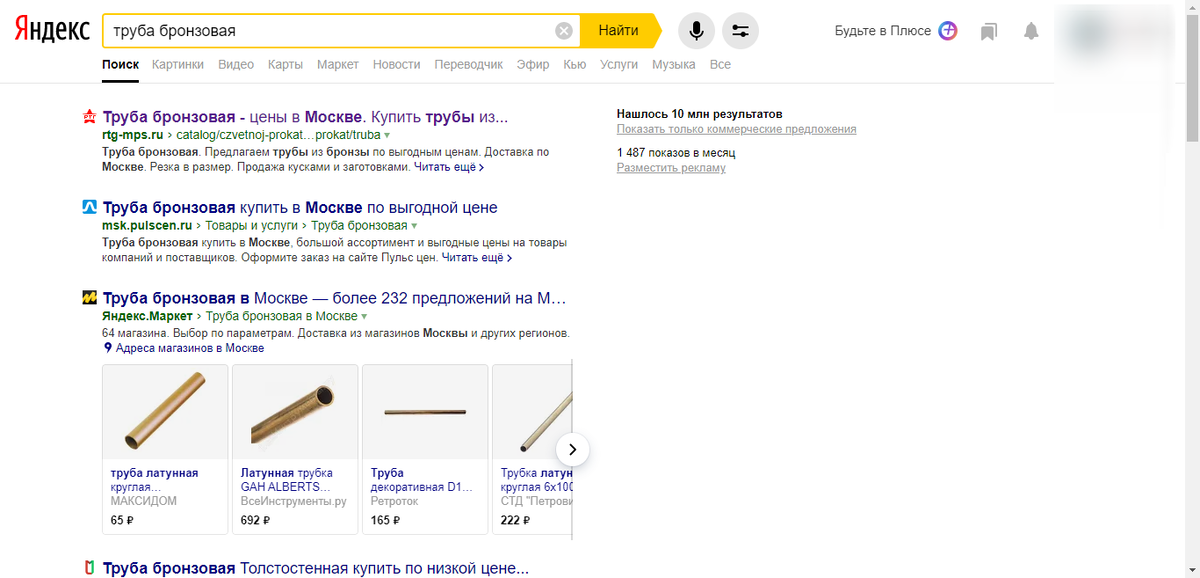Click Адреса магазинов в Москве link
Screen dimensions: 1200x578
(190, 348)
